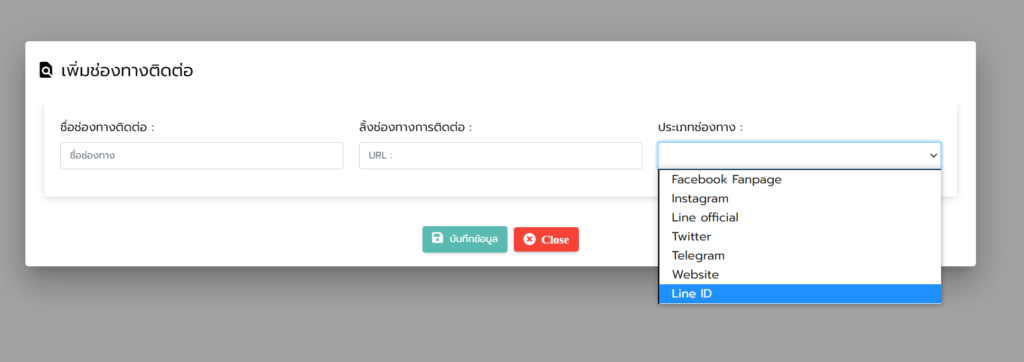Open the ประเภทช่องทาง combo box field
Viewport: 1024px width, 362px height.
799,156
